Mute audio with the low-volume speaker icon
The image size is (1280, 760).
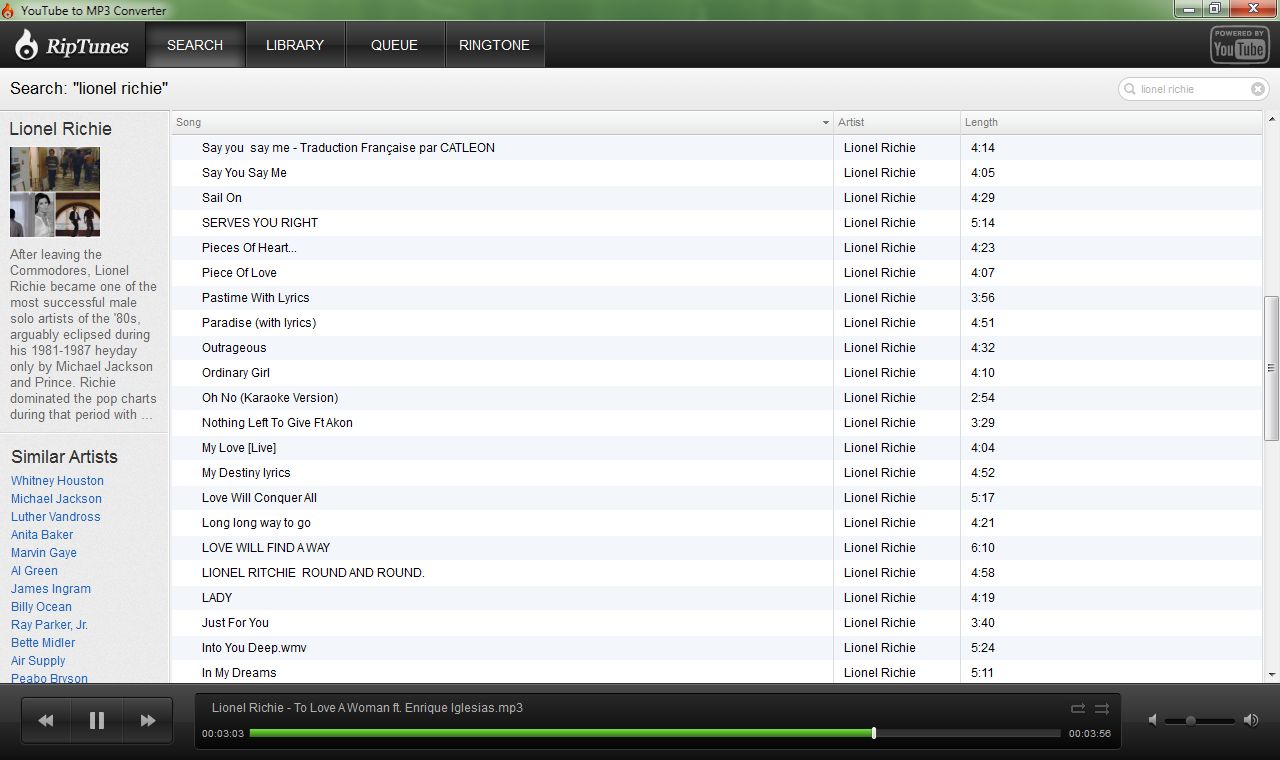[1153, 720]
